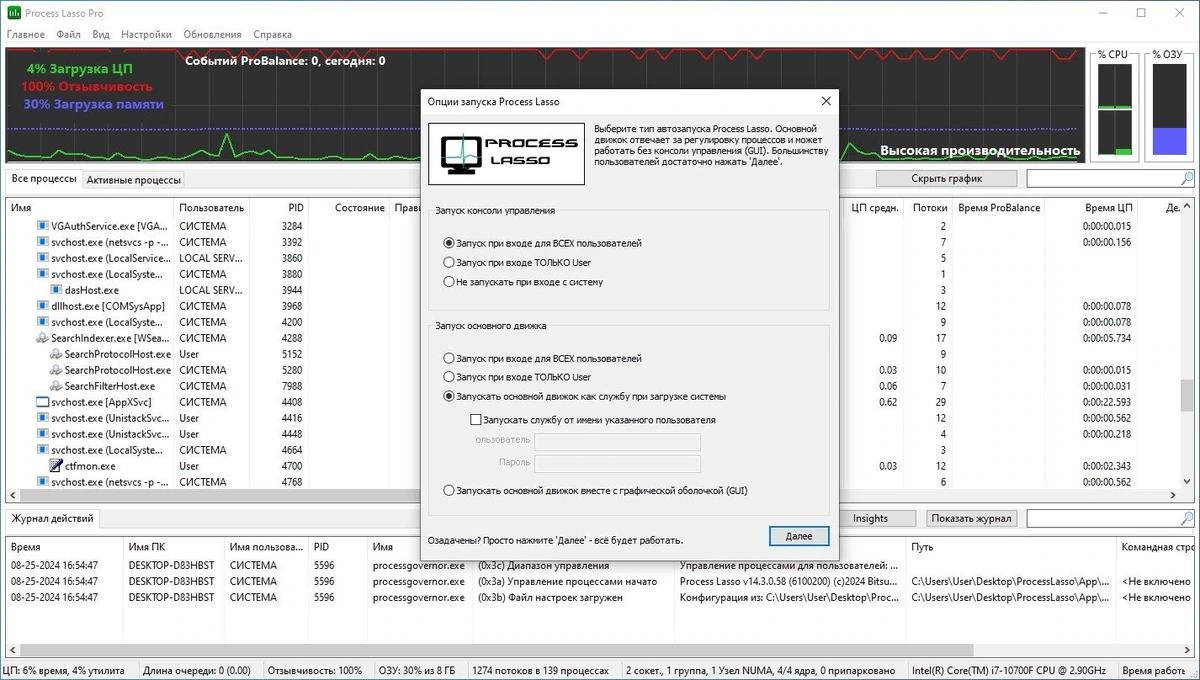Viewport: 1200px width, 680px height.
Task: Click icon of svchost.exe PID 4664 row
Action: (x=43, y=450)
